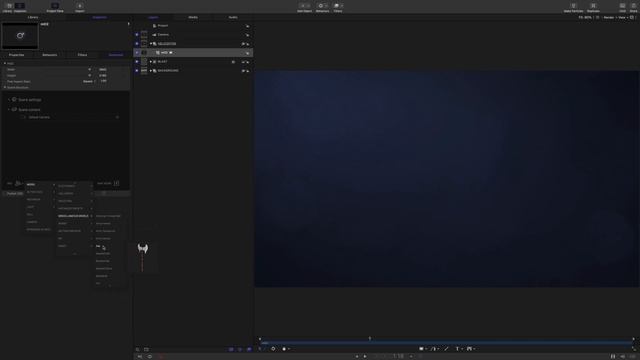Screen dimensions: 640x360
Task: Toggle visibility checkbox of the Camera layer
Action: pyautogui.click(x=137, y=35)
